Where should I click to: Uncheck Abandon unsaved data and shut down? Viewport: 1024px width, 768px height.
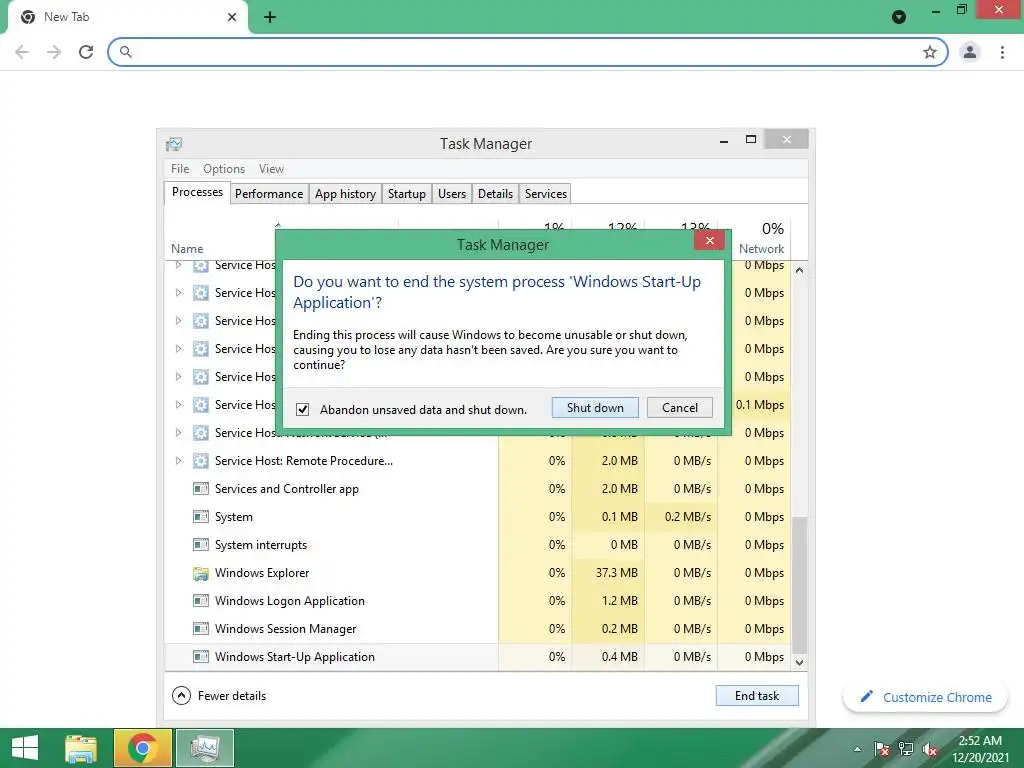coord(302,409)
